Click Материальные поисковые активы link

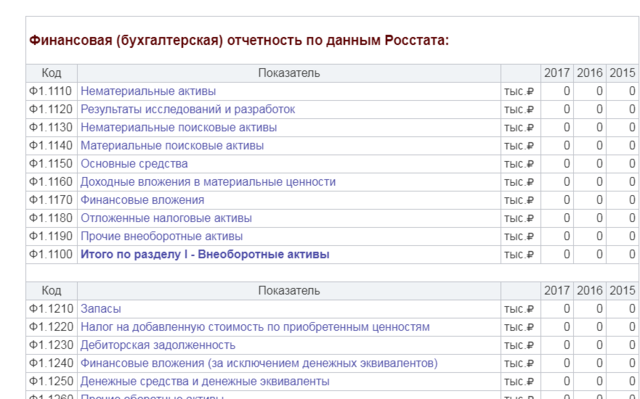[172, 146]
